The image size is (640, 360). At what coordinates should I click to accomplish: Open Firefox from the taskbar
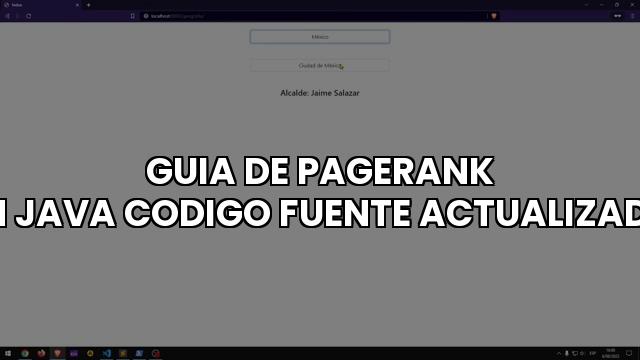pos(41,353)
